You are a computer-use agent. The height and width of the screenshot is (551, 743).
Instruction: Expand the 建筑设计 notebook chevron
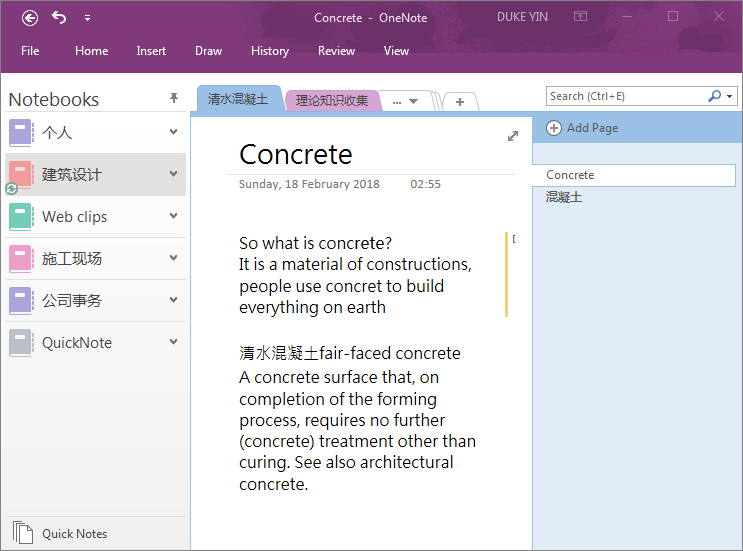pos(173,174)
